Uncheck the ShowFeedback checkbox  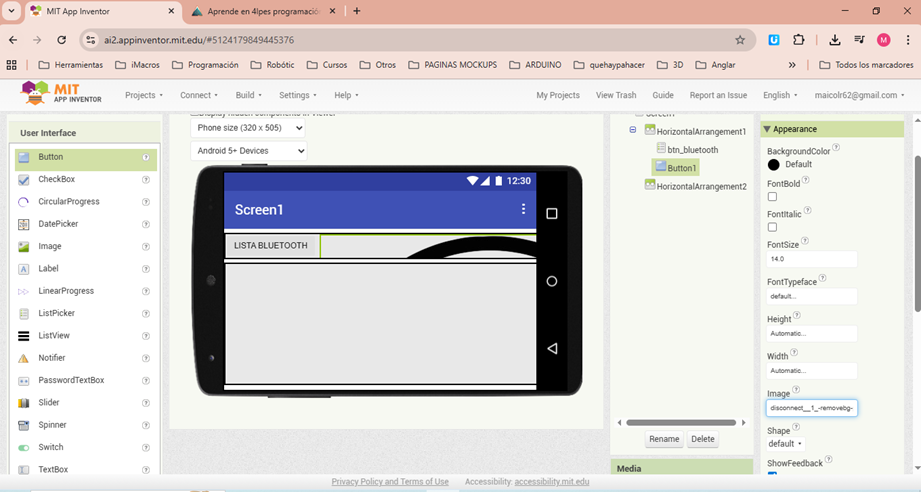click(x=772, y=475)
